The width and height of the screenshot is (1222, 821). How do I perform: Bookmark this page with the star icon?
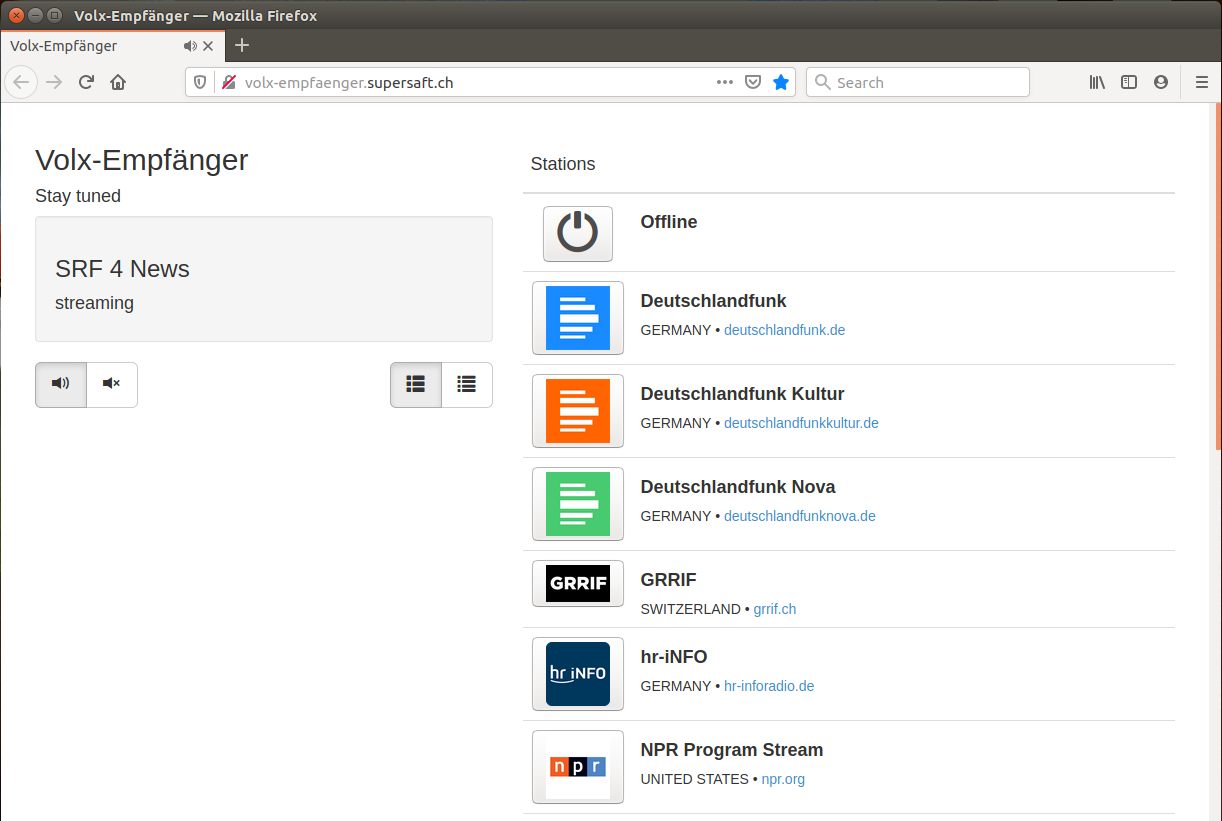781,83
